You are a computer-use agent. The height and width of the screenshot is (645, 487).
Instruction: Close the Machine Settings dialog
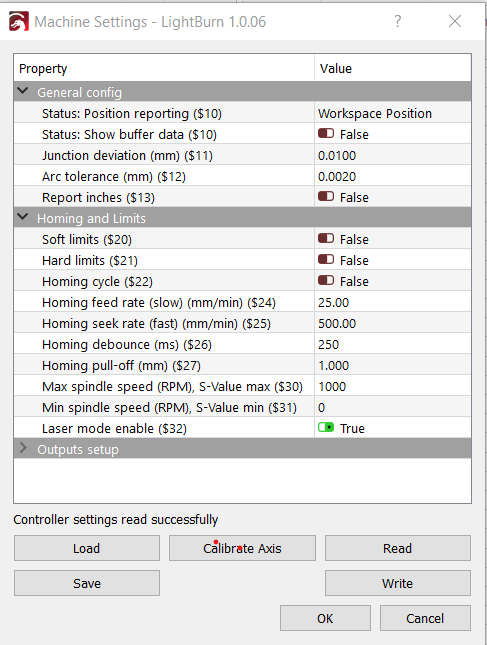(x=455, y=21)
